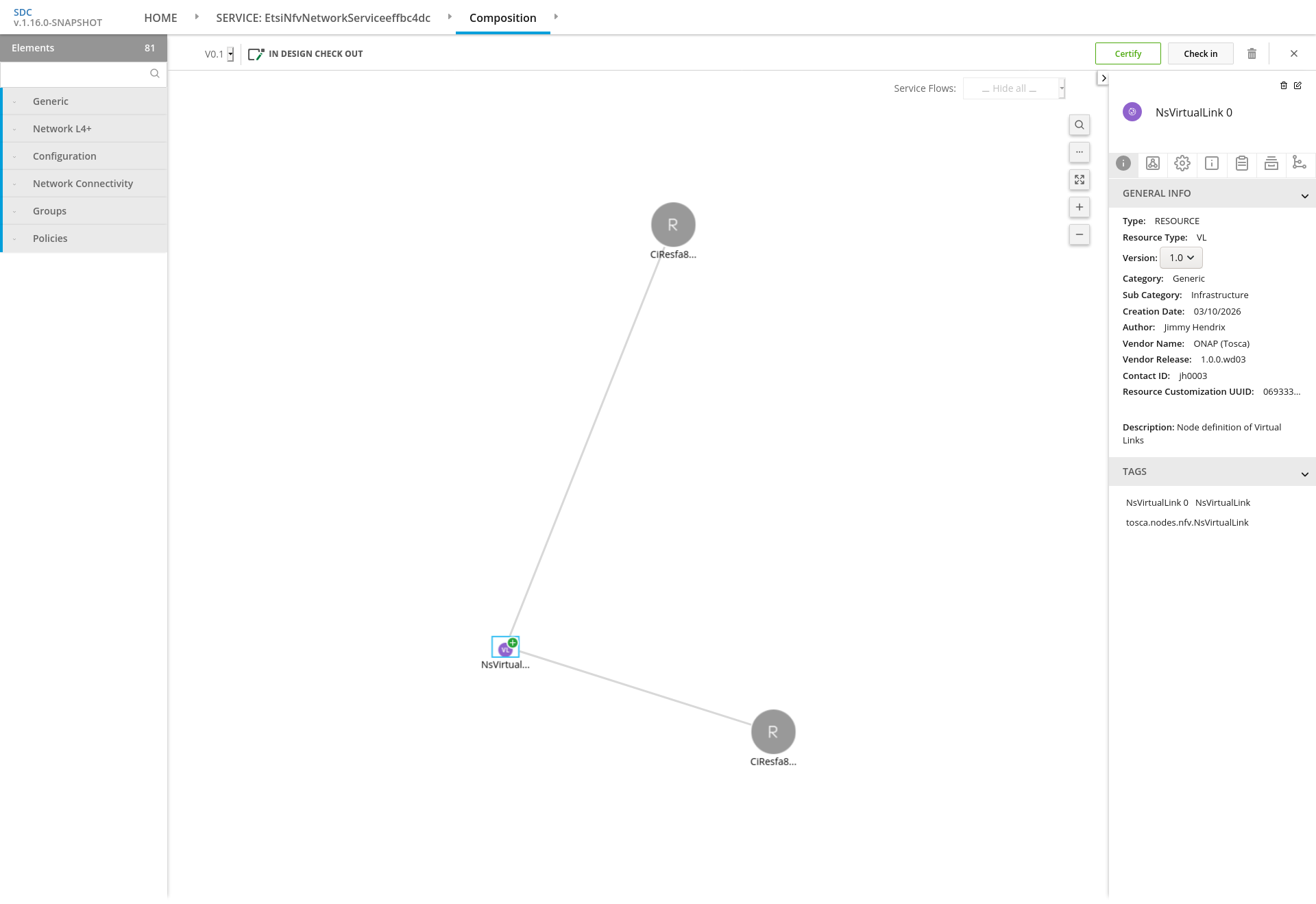Go to HOME in breadcrumb
Viewport: 1316px width, 904px height.
point(160,18)
